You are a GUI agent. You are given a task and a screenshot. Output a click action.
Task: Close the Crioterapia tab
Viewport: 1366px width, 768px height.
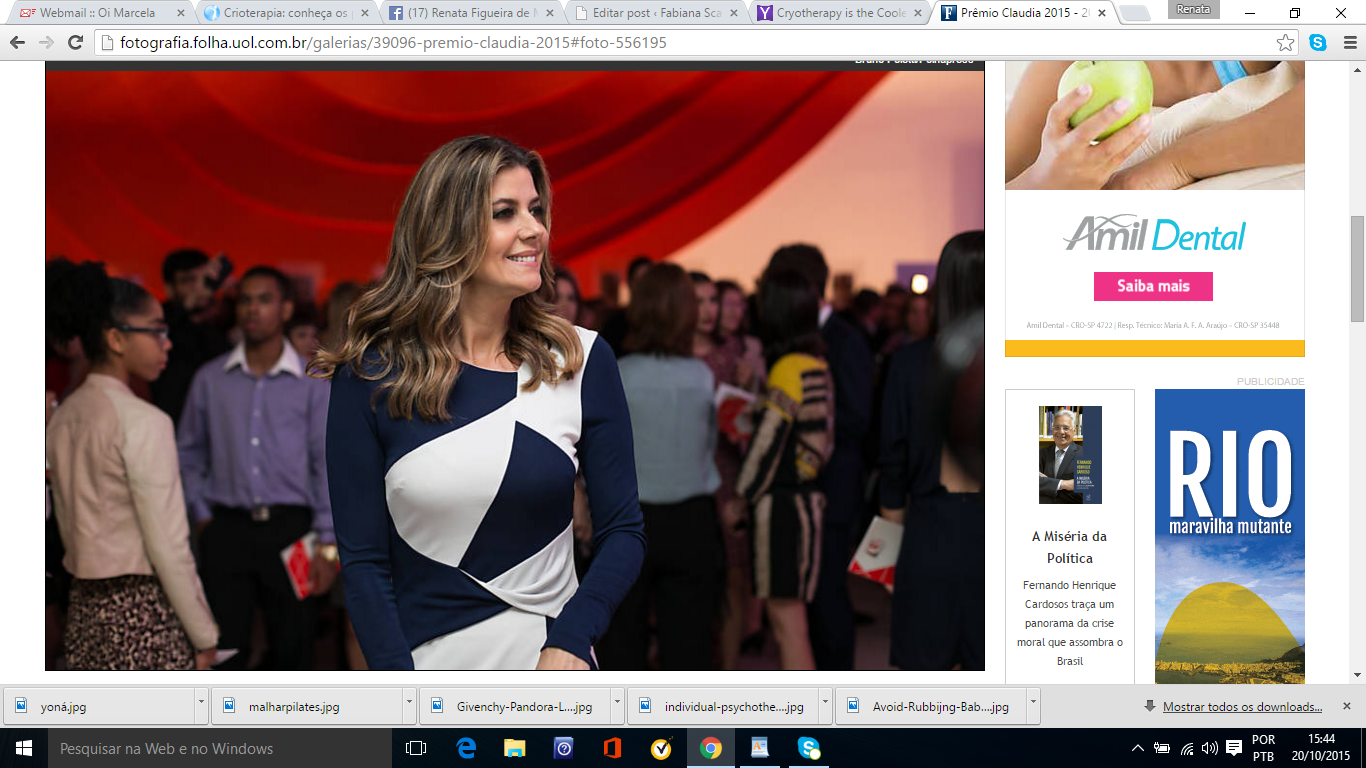[363, 14]
